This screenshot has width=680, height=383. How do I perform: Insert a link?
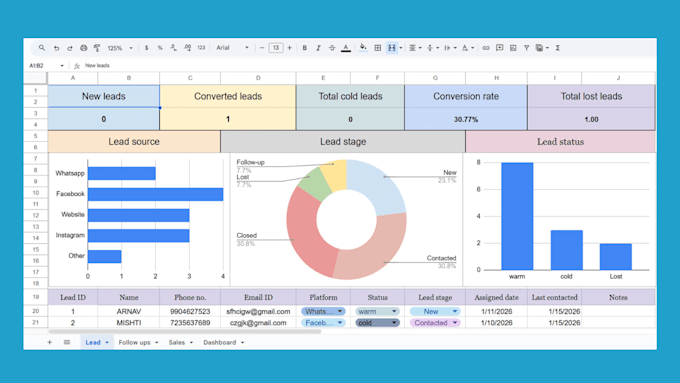click(x=486, y=48)
